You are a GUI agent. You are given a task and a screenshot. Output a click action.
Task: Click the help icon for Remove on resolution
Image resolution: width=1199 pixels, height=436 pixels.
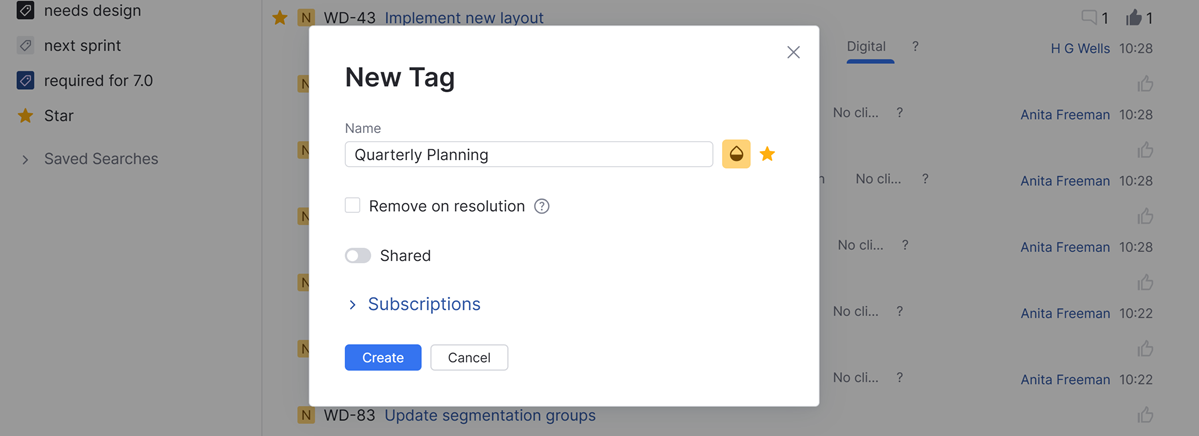tap(542, 206)
